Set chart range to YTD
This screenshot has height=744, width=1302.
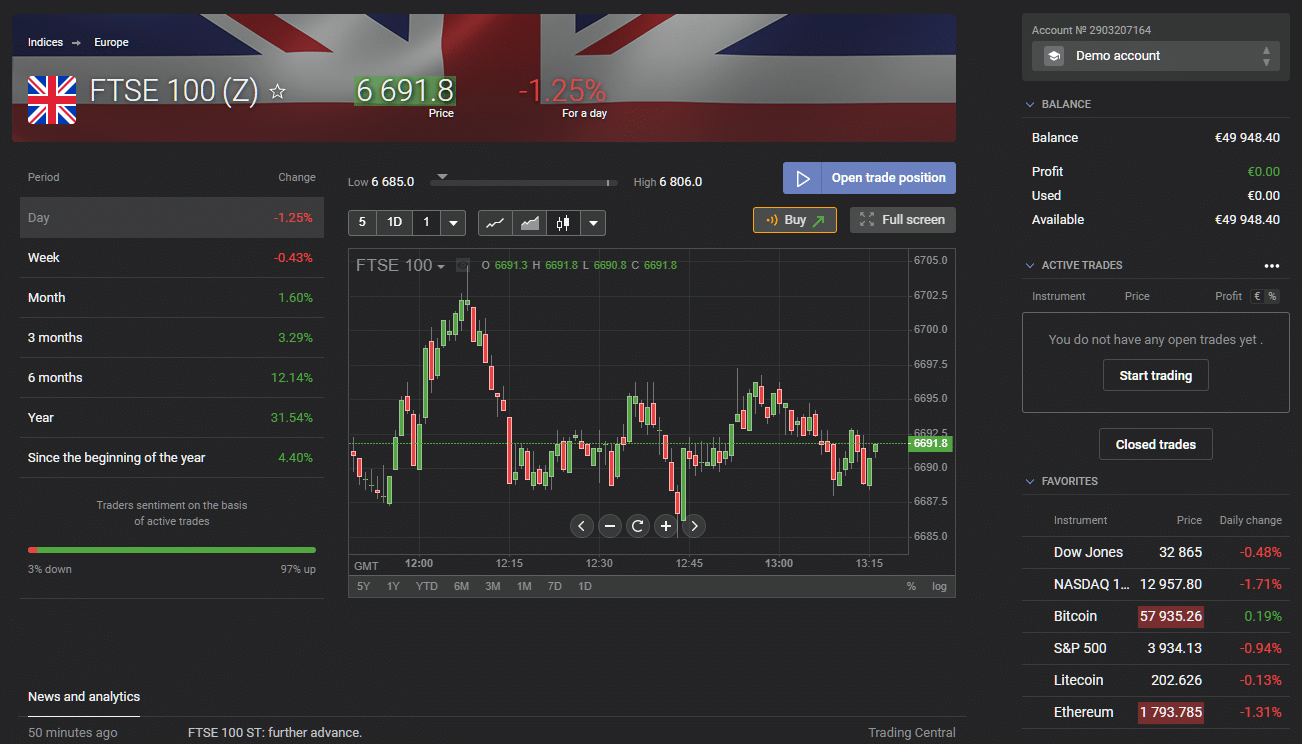click(x=427, y=586)
